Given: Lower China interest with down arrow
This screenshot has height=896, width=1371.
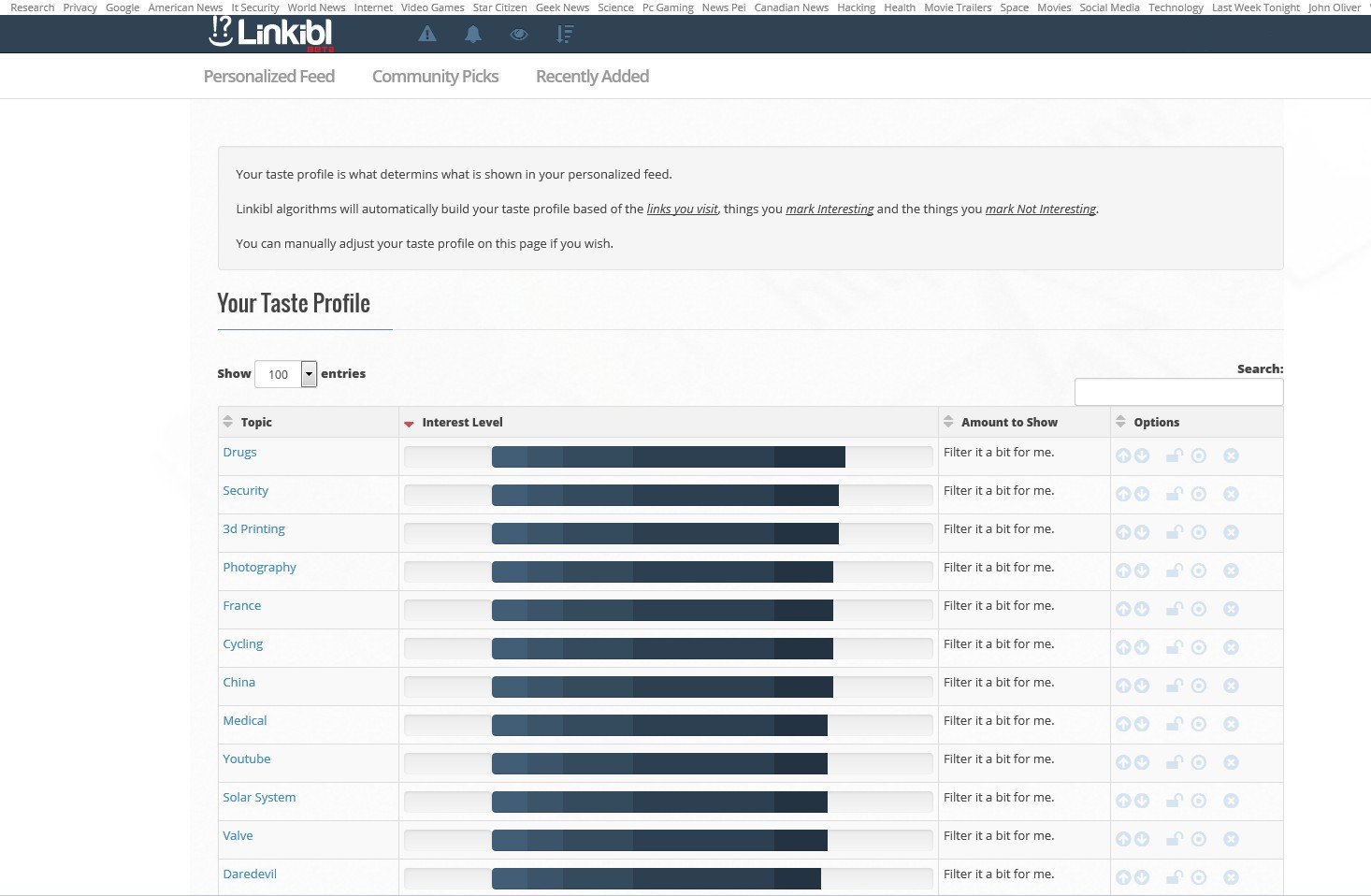Looking at the screenshot, I should (1142, 686).
